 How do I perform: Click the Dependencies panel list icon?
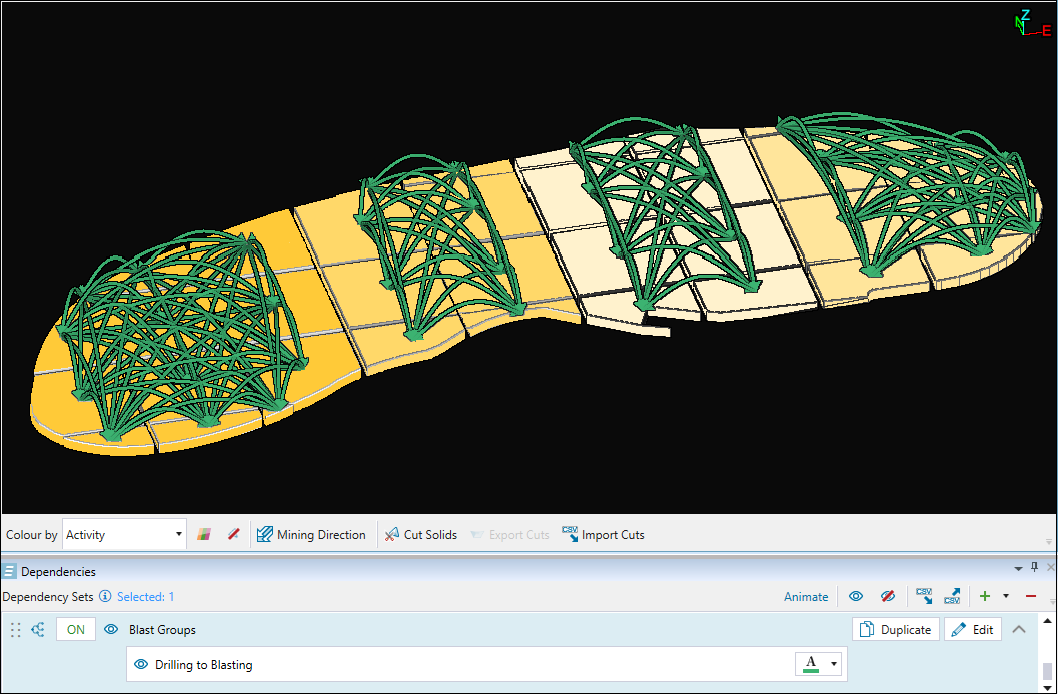(9, 572)
